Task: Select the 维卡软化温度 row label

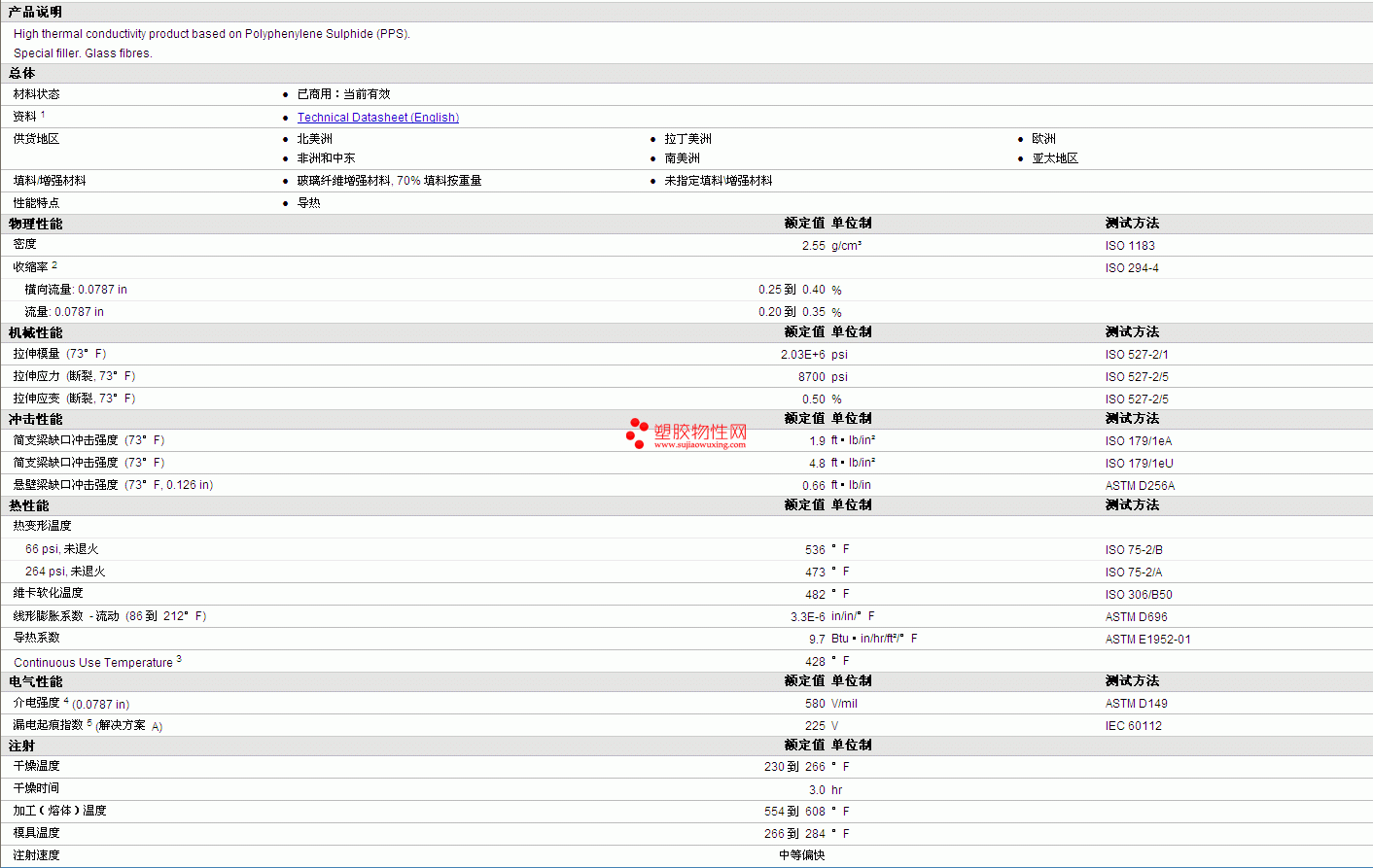Action: [48, 593]
